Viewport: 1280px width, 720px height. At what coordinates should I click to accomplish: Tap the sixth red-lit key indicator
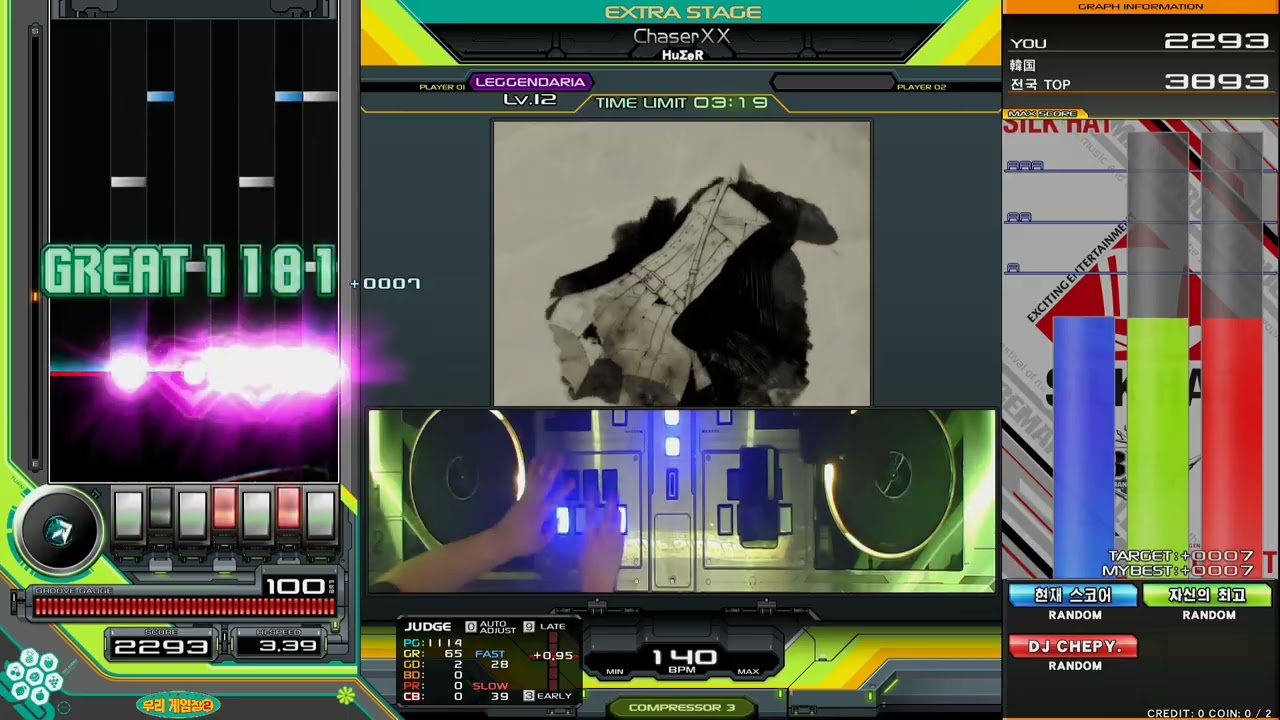[288, 510]
